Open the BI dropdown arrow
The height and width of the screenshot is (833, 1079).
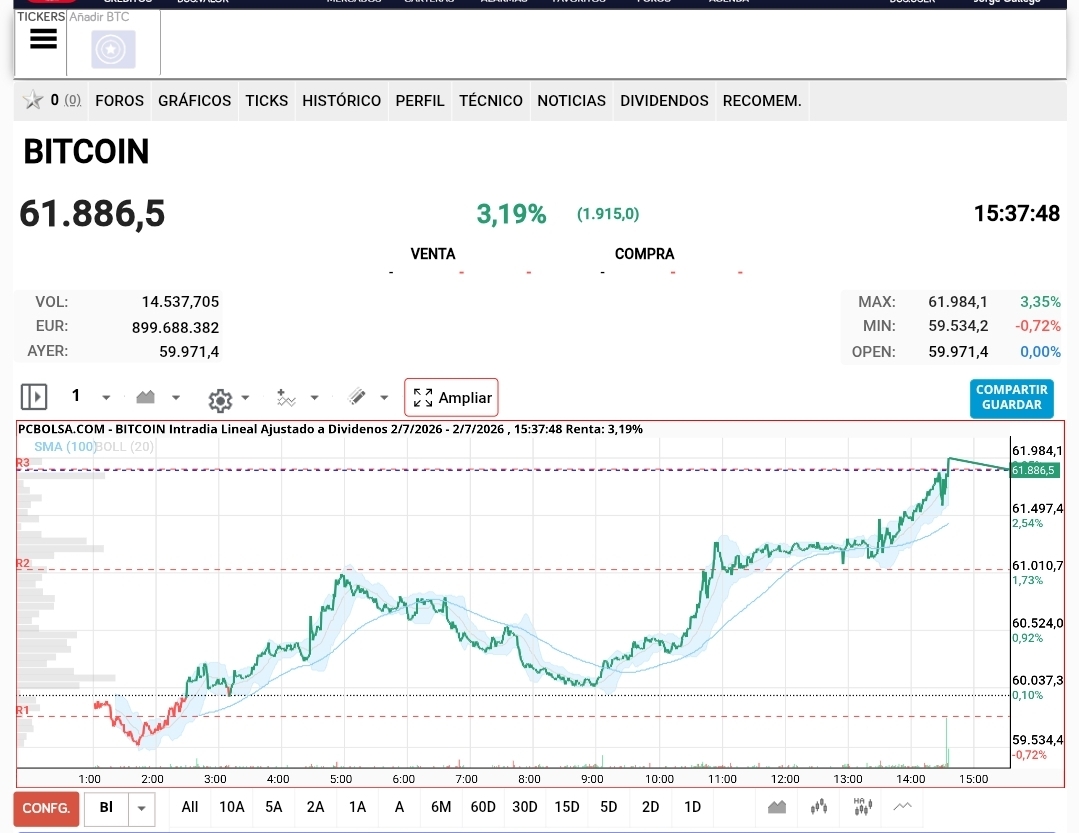click(141, 808)
